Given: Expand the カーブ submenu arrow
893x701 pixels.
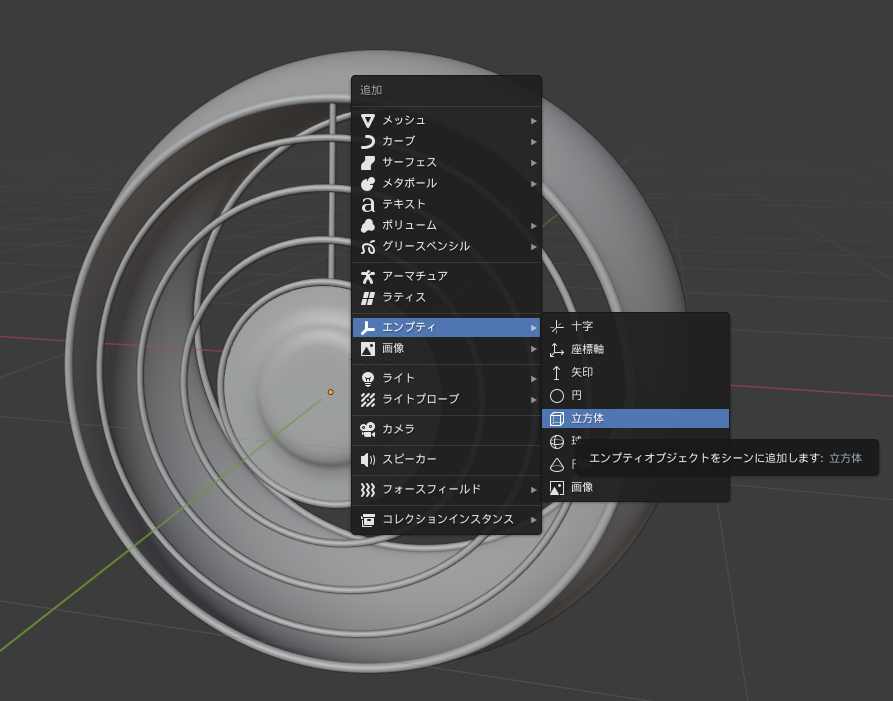Looking at the screenshot, I should pyautogui.click(x=534, y=142).
